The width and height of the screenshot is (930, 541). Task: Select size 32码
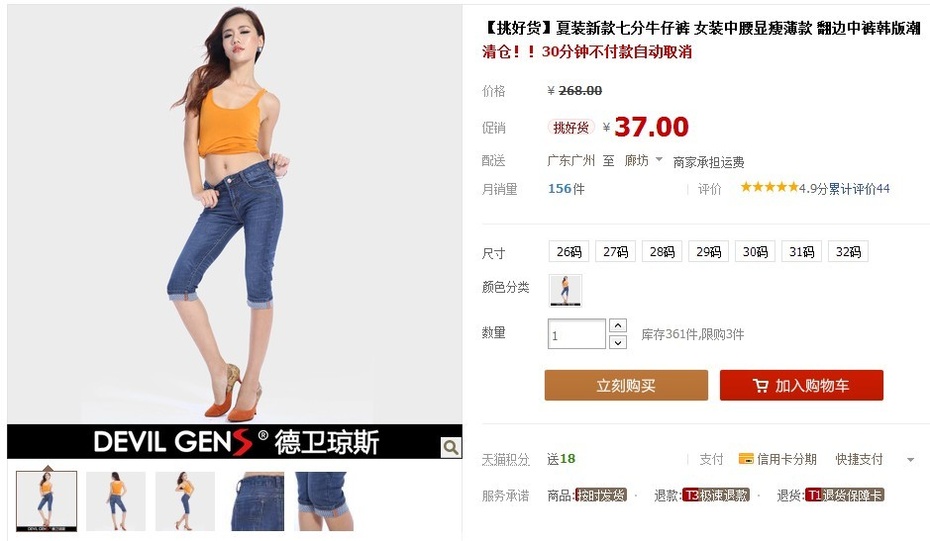(848, 252)
